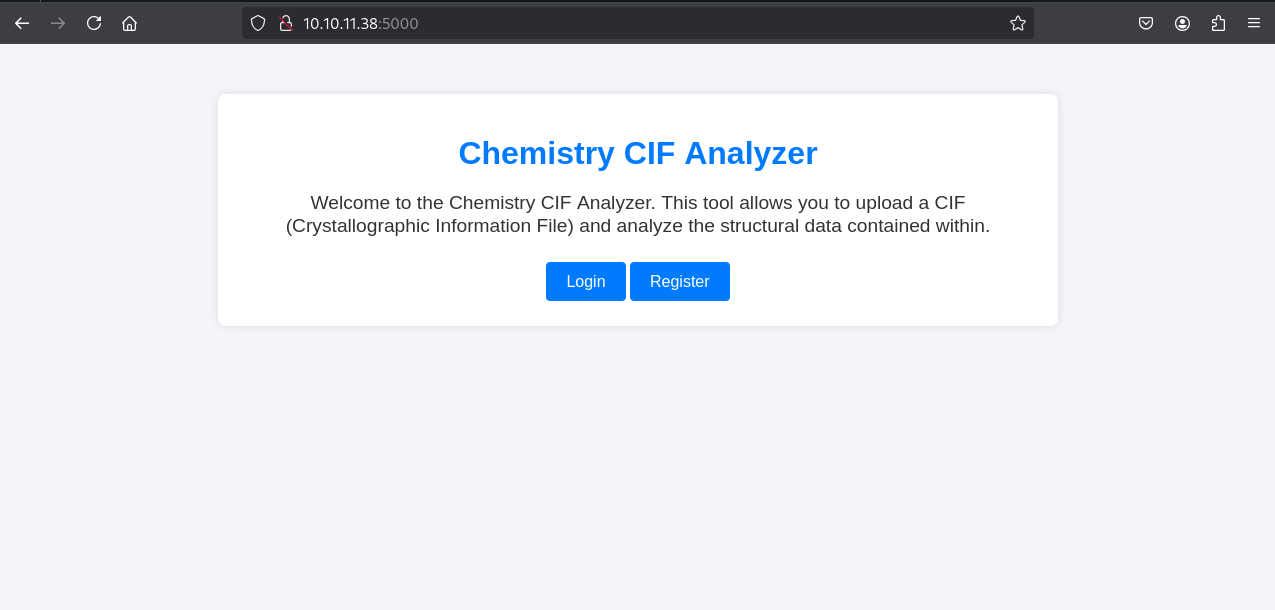Open the application hamburger menu

click(1253, 23)
